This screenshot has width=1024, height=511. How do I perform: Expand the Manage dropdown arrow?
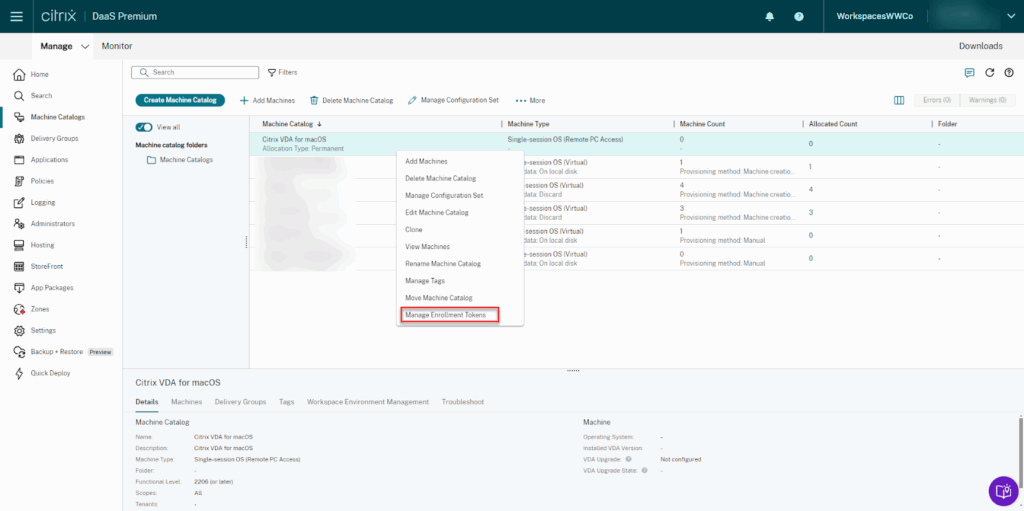point(85,46)
